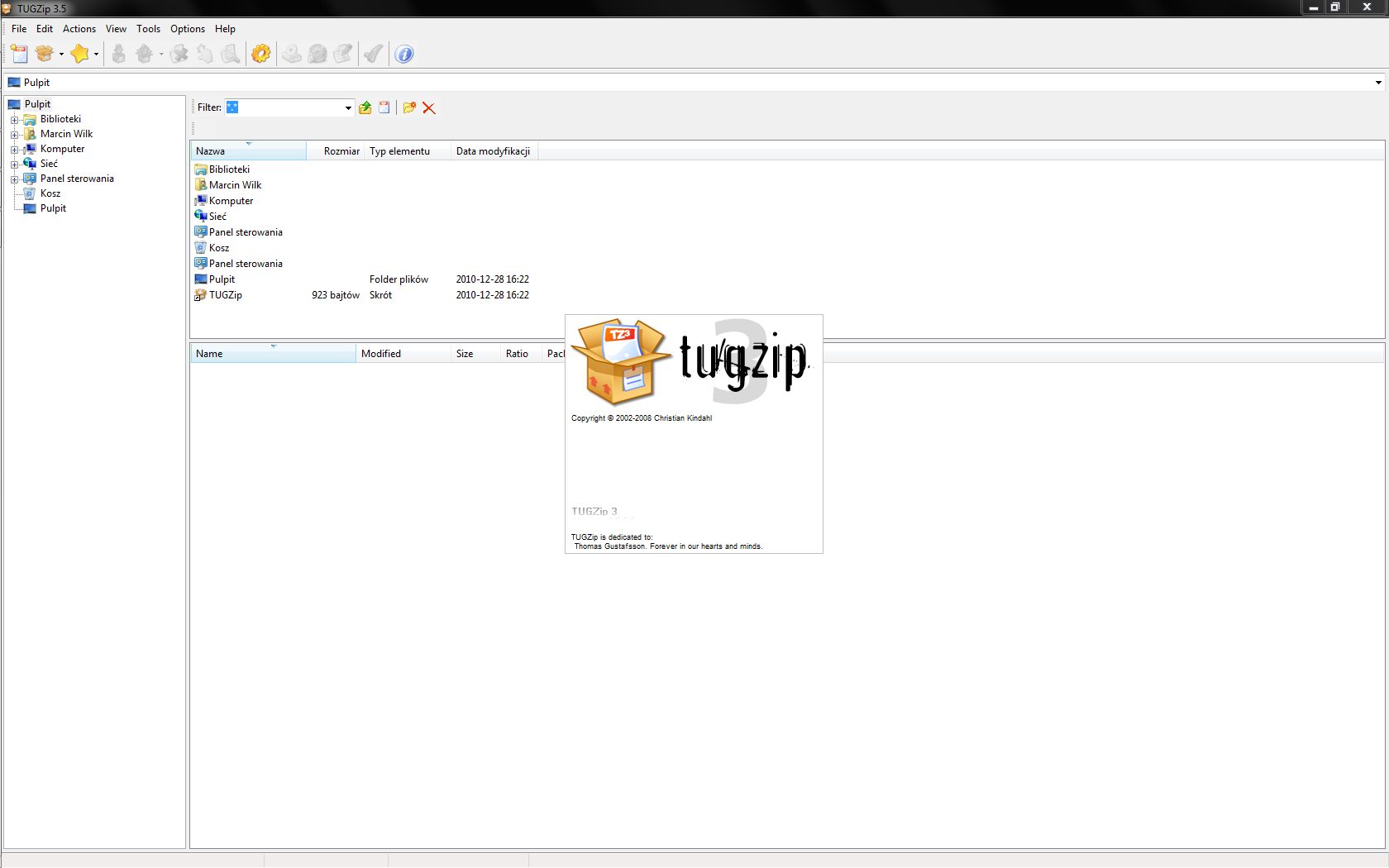Sort by the Data modyfikacji column header
Screen dimensions: 1389x868
tap(494, 150)
